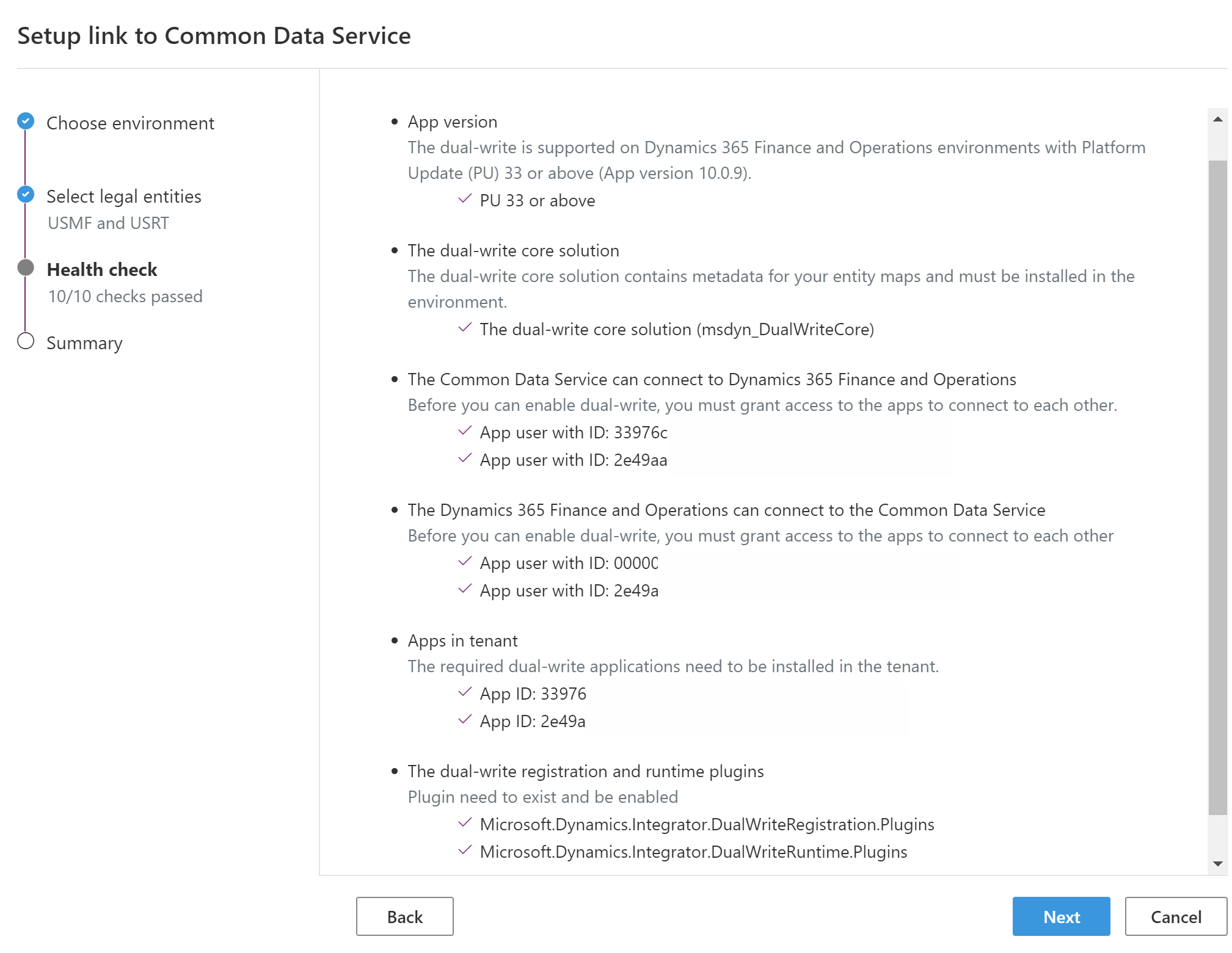Screen dimensions: 1232x953
Task: Click the vertical scrollbar thumb
Action: tap(1217, 487)
